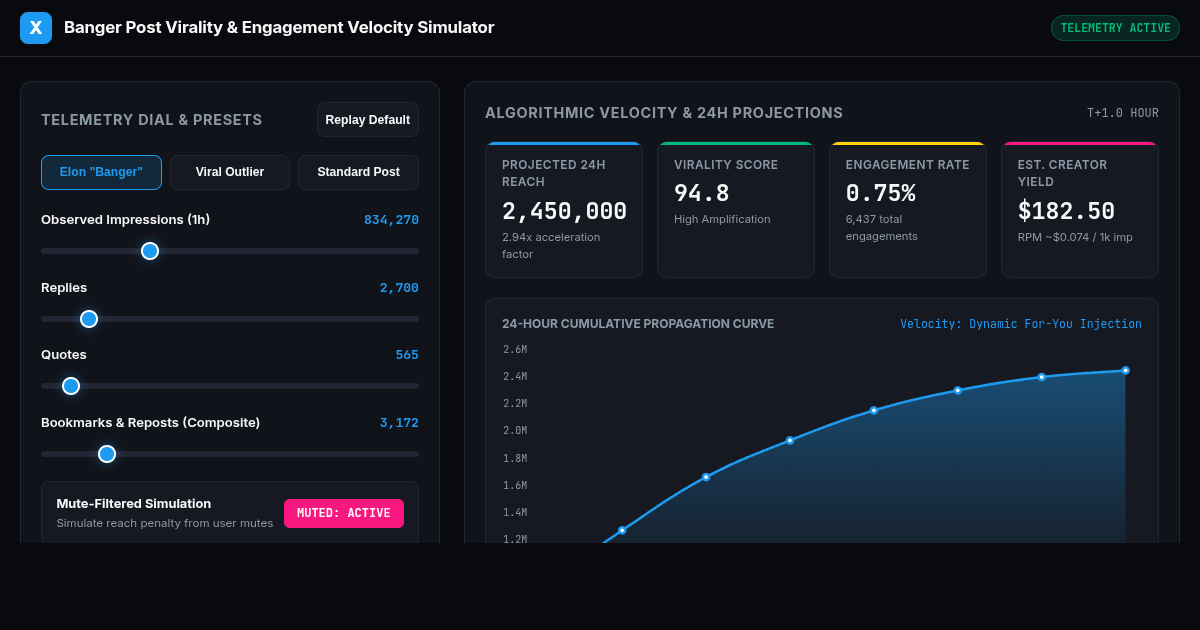This screenshot has height=630, width=1200.
Task: Click the Velocity: Dynamic For-You Injection label
Action: (x=1021, y=324)
